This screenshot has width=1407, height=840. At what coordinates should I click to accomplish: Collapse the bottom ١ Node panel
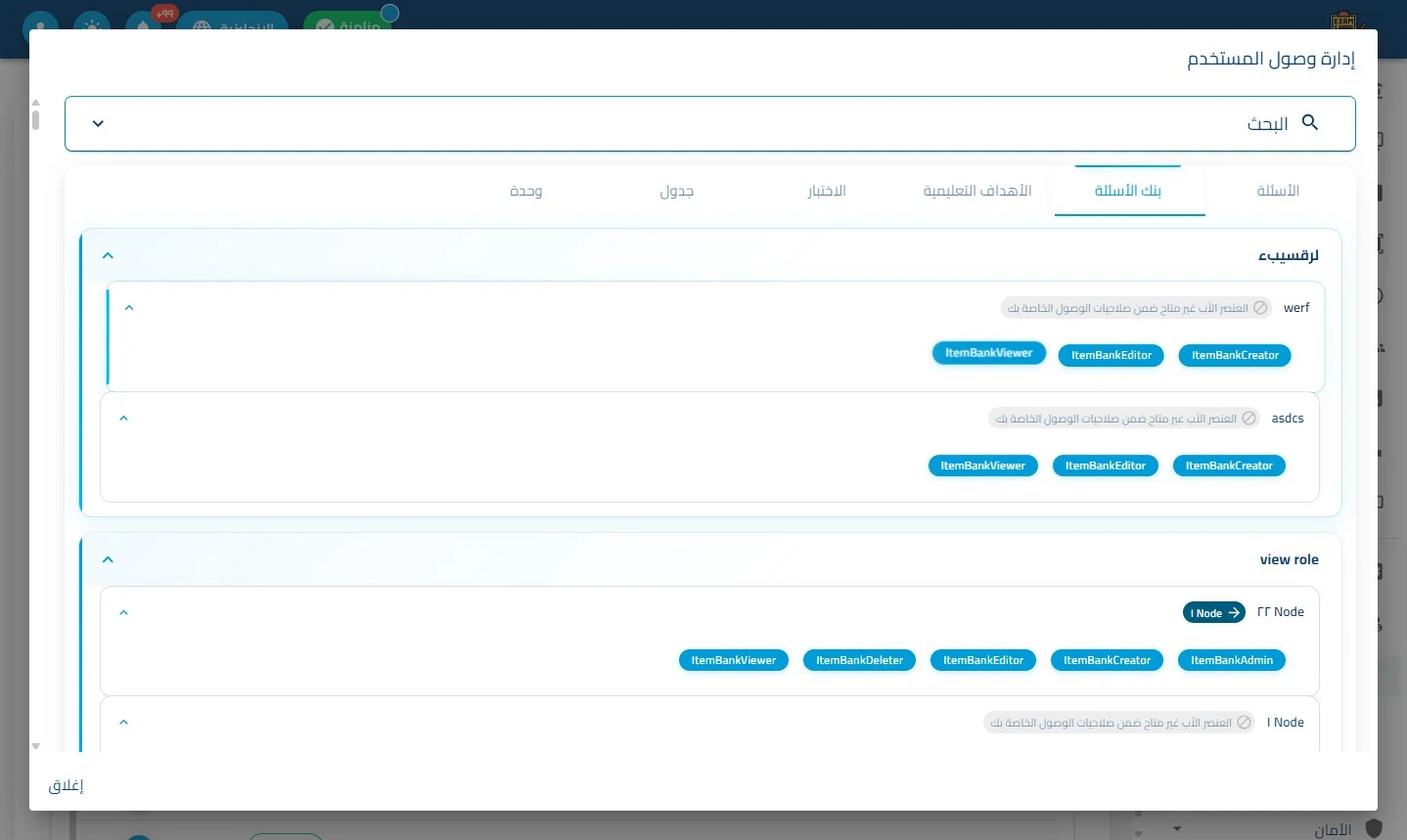pos(123,723)
